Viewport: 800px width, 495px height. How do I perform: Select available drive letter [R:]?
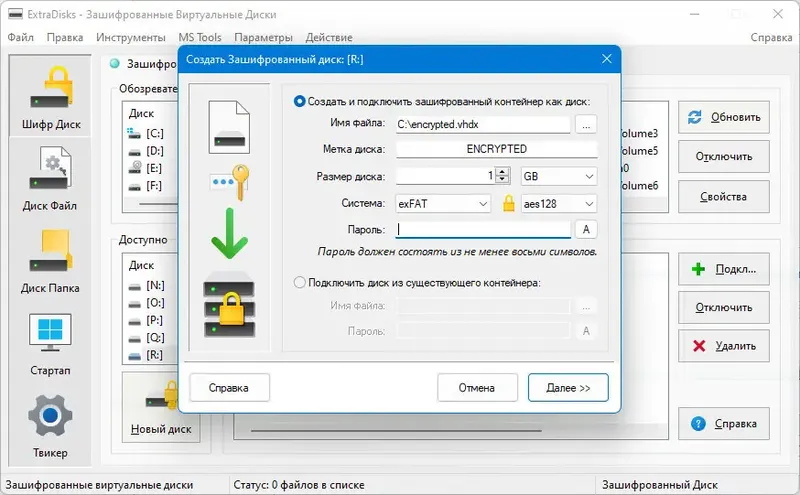[148, 355]
